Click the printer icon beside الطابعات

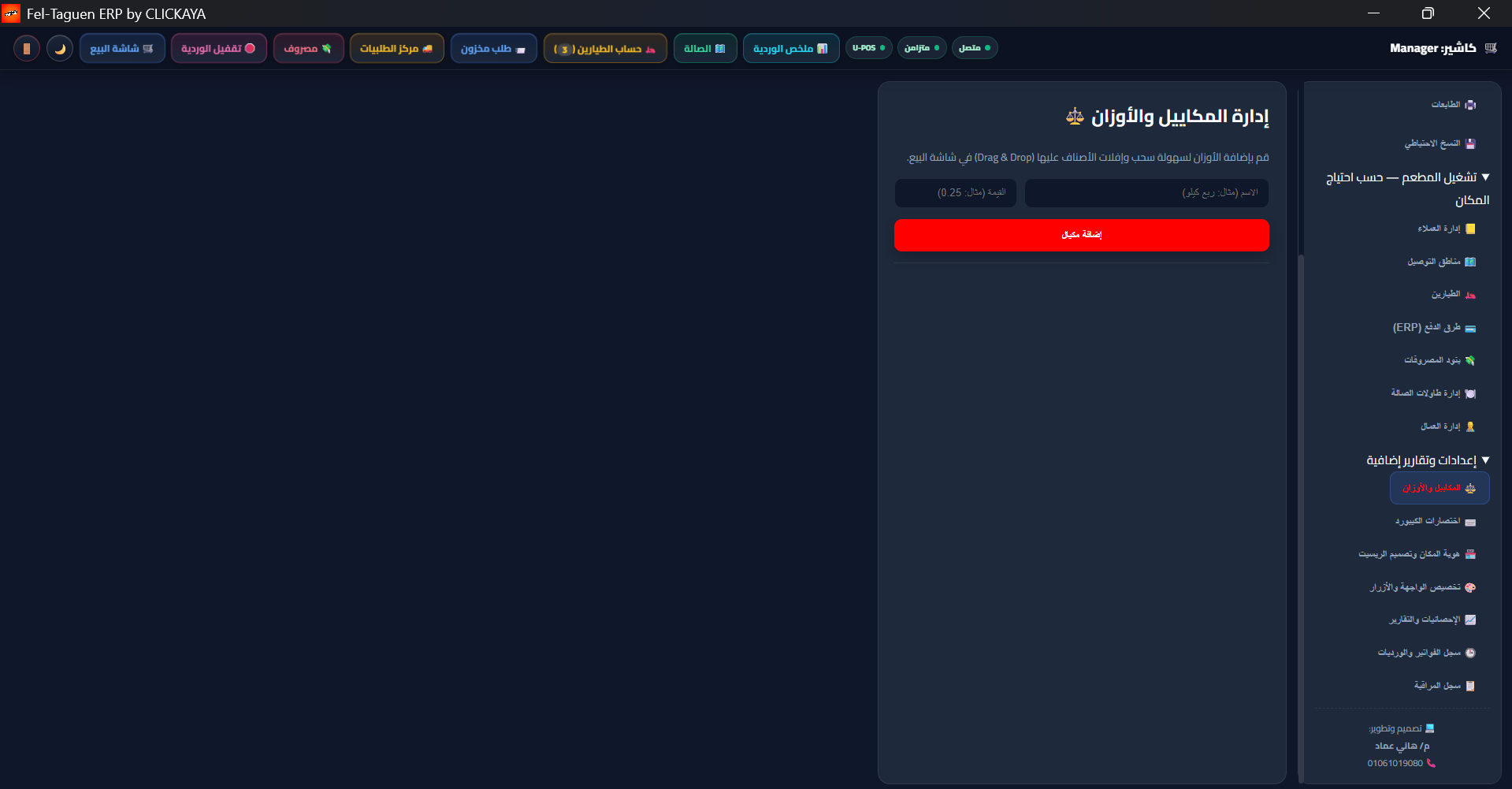coord(1470,105)
